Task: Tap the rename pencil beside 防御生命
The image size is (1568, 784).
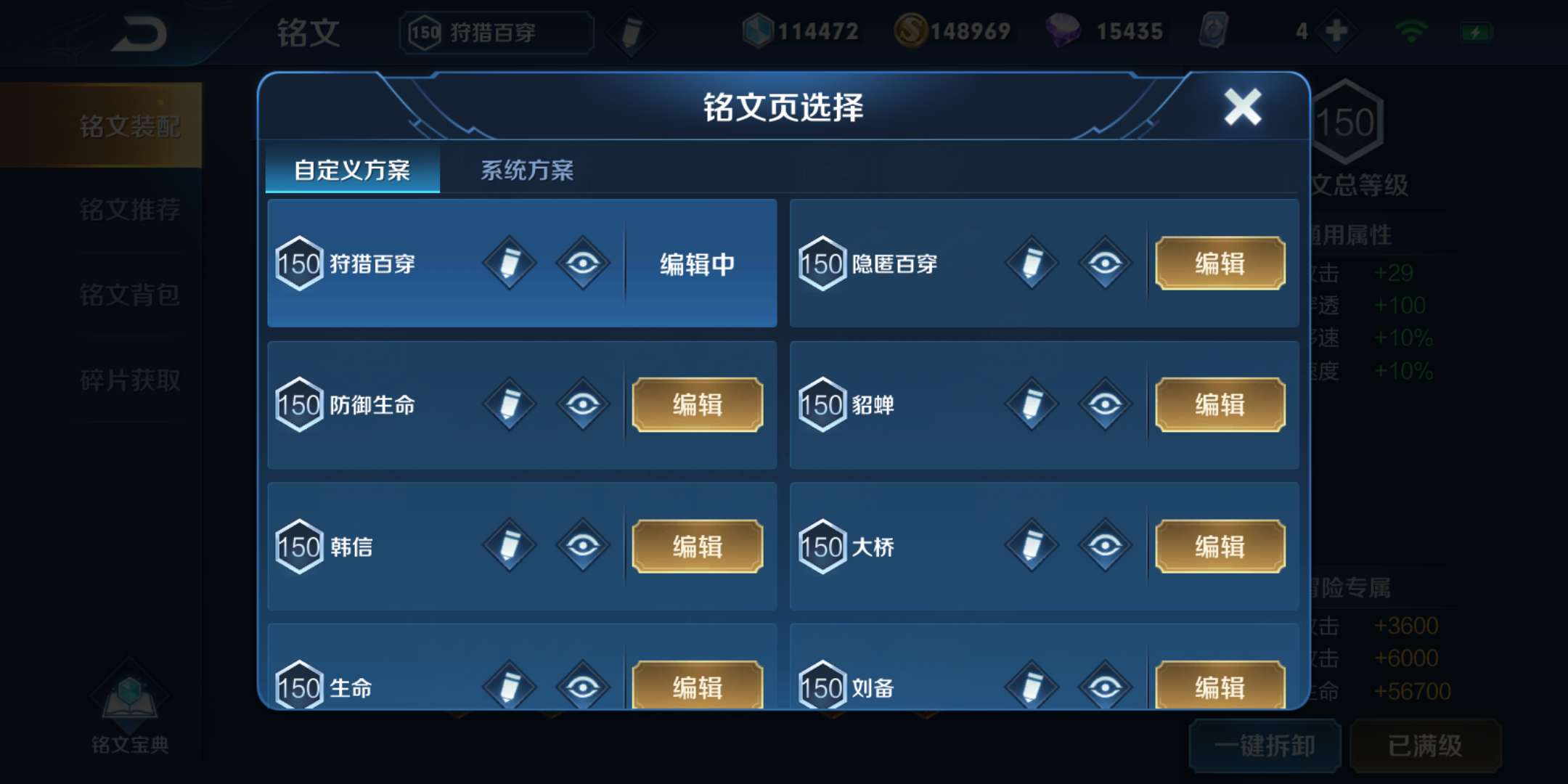Action: (x=510, y=404)
